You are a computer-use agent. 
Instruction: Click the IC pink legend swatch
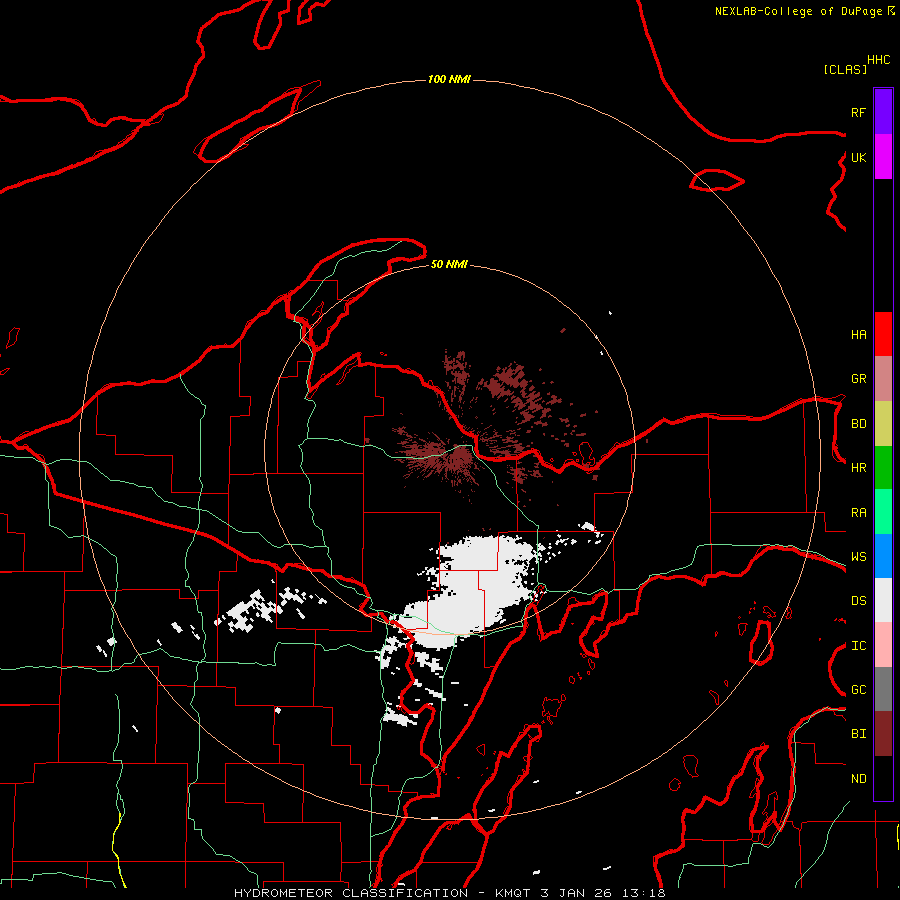coord(883,645)
